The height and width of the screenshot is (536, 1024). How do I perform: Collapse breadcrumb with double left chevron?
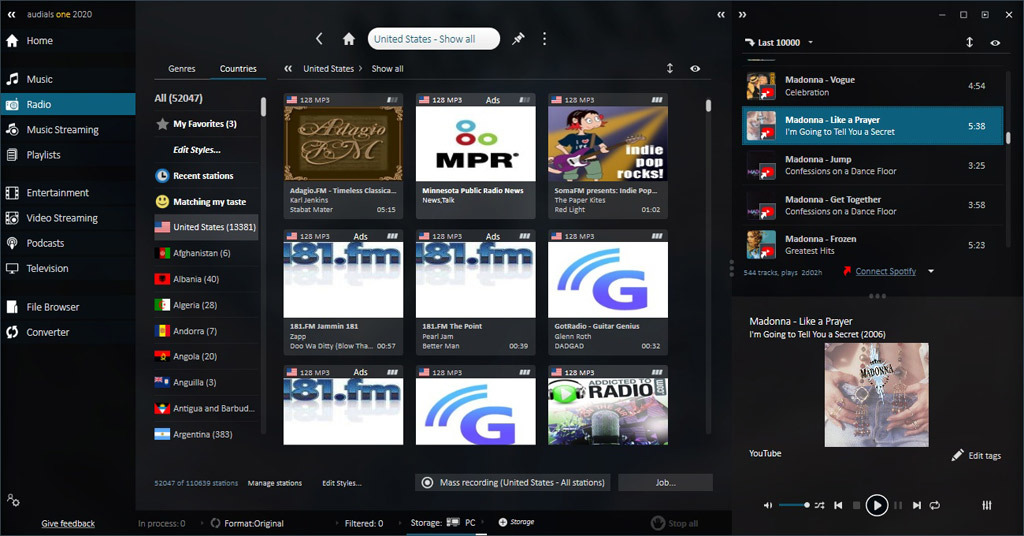[288, 69]
